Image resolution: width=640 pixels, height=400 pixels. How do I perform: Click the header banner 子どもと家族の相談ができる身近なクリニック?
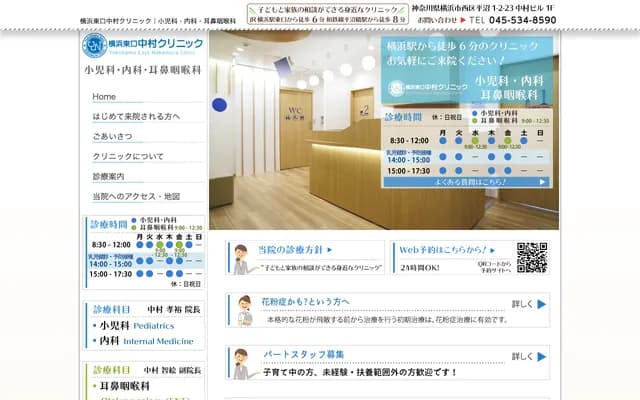click(x=328, y=14)
